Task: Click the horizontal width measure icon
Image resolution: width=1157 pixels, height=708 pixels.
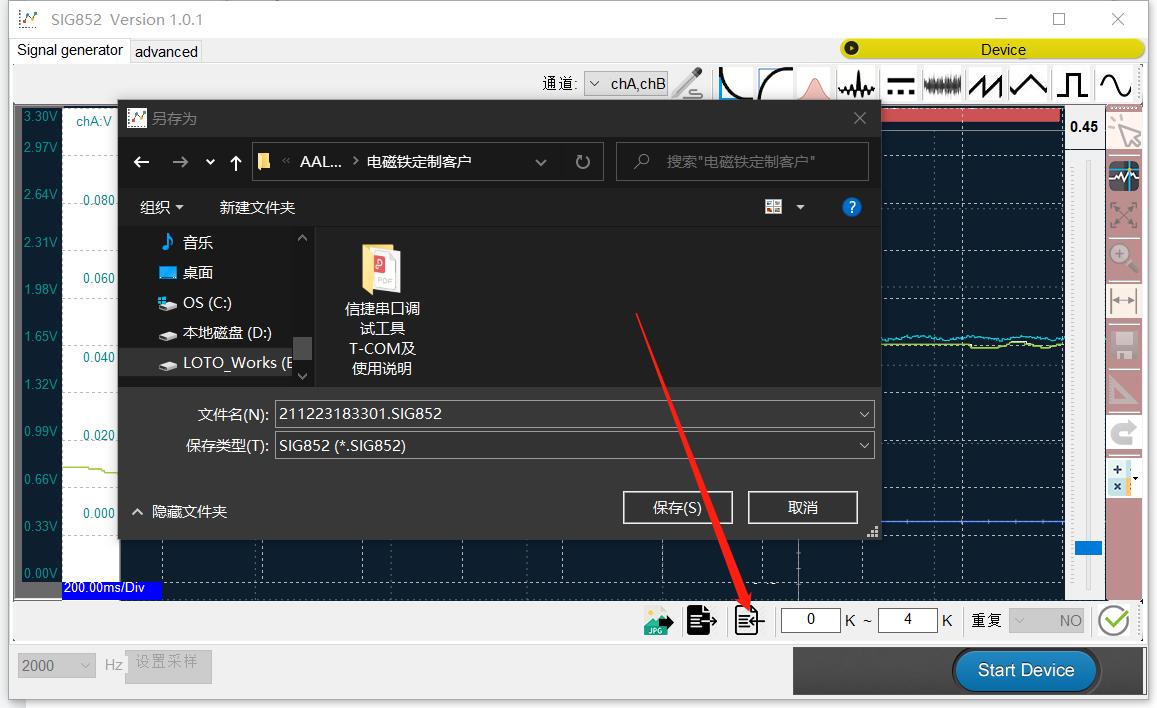Action: [x=1123, y=300]
